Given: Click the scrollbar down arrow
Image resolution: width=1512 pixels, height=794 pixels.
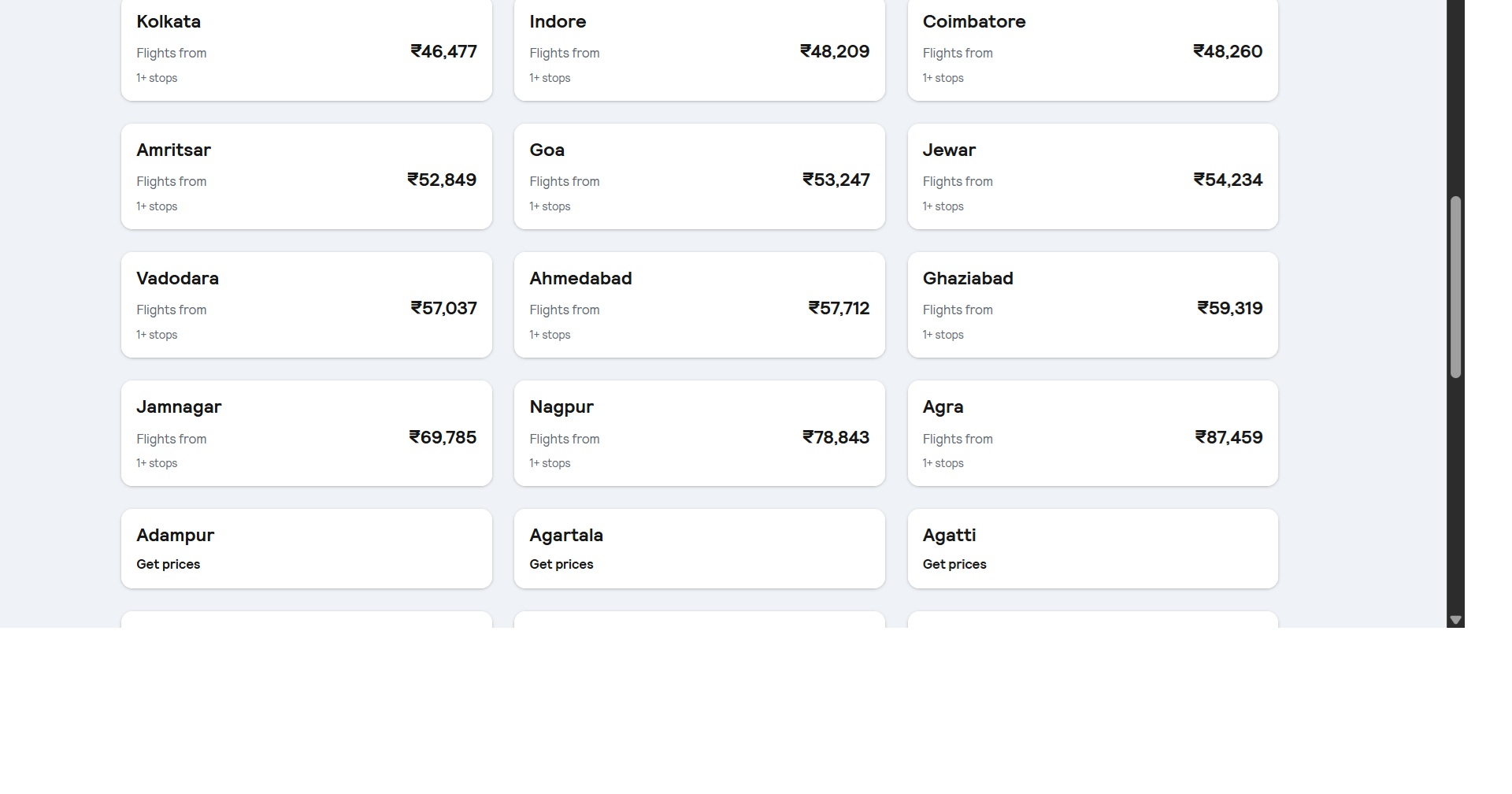Looking at the screenshot, I should tap(1455, 620).
